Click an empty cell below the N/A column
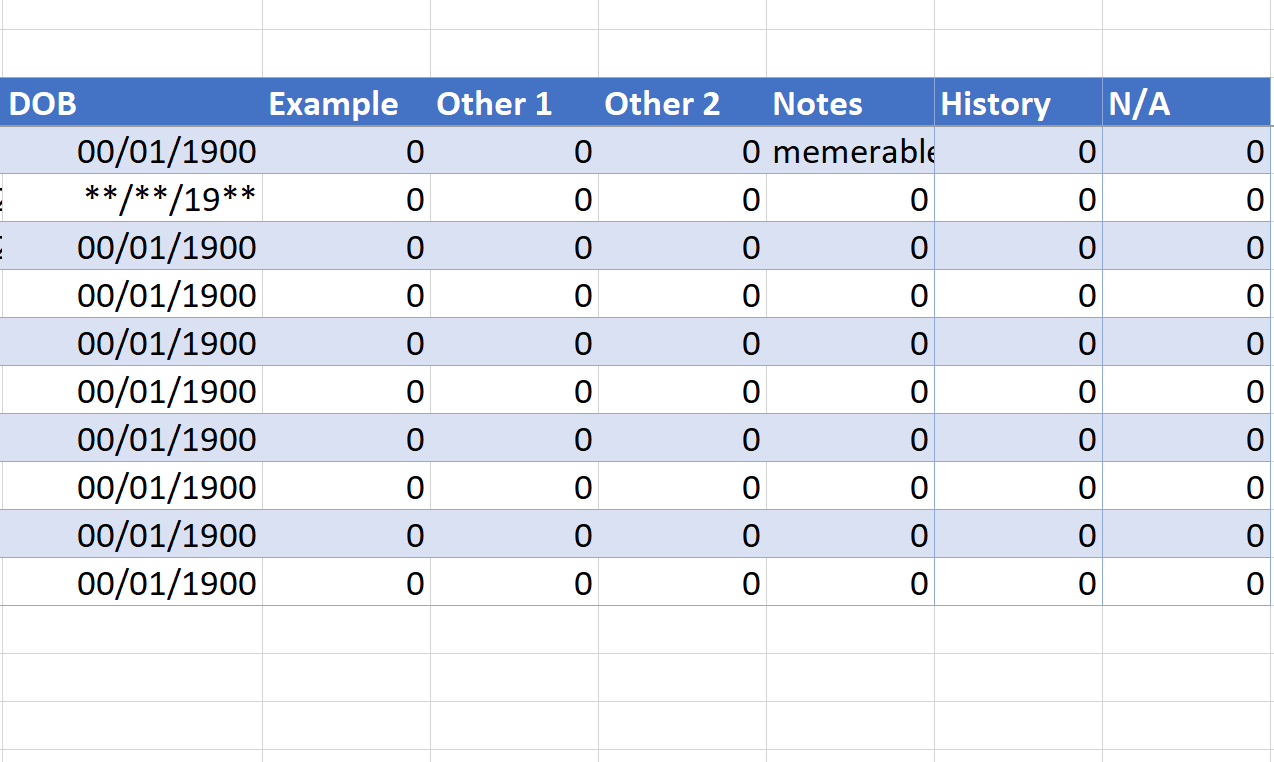 (1187, 630)
